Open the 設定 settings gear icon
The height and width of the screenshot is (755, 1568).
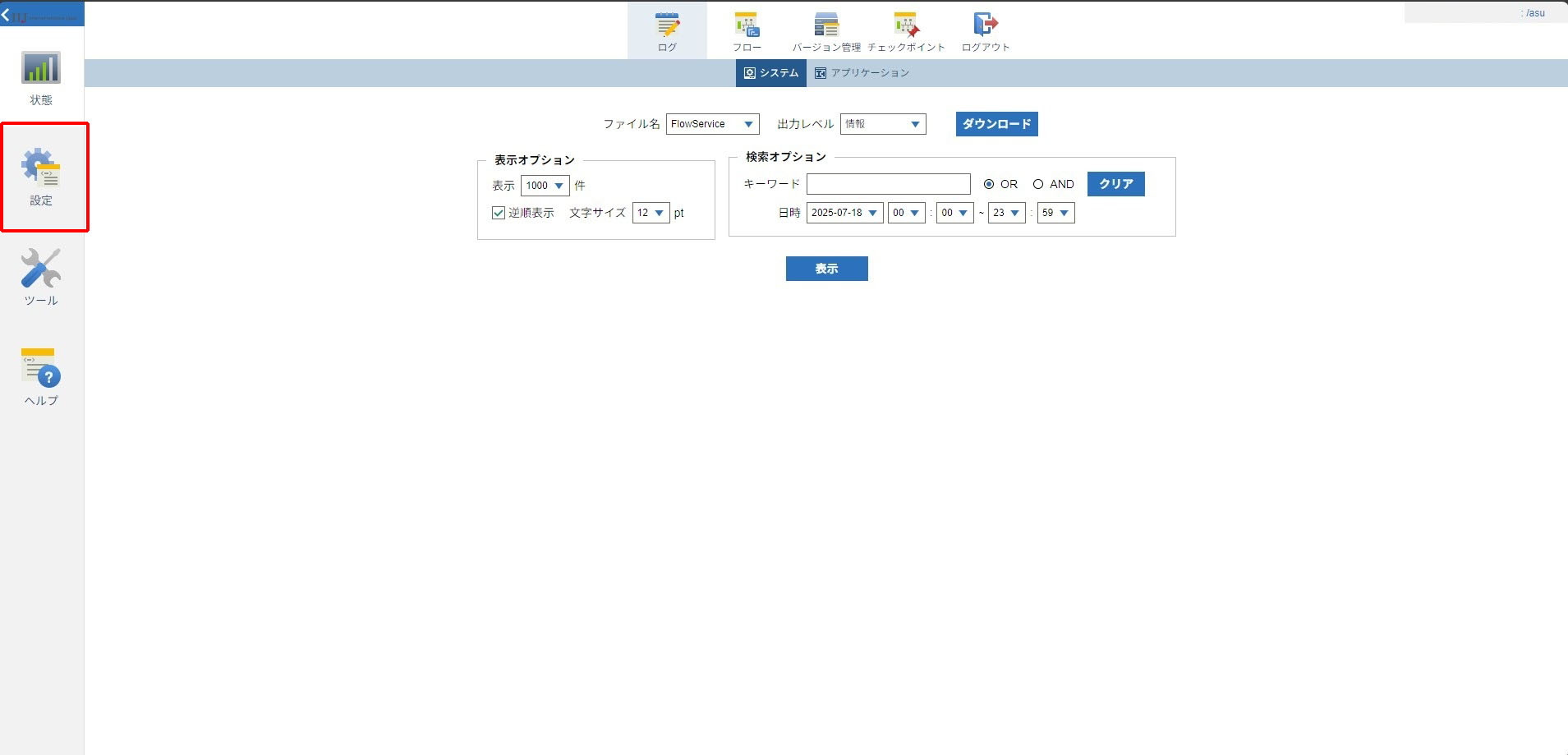41,168
